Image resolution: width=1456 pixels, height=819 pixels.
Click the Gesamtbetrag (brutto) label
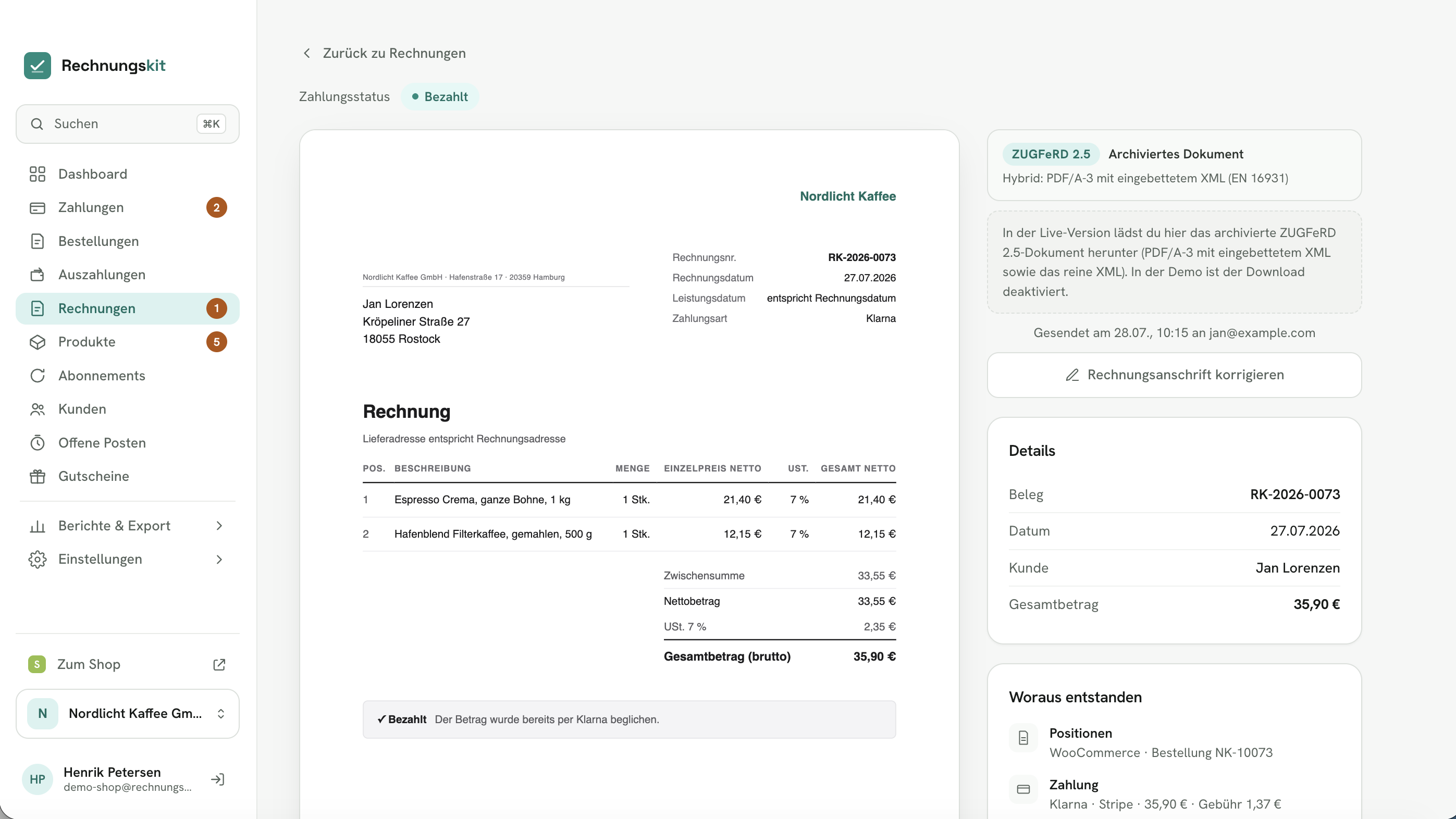point(727,657)
